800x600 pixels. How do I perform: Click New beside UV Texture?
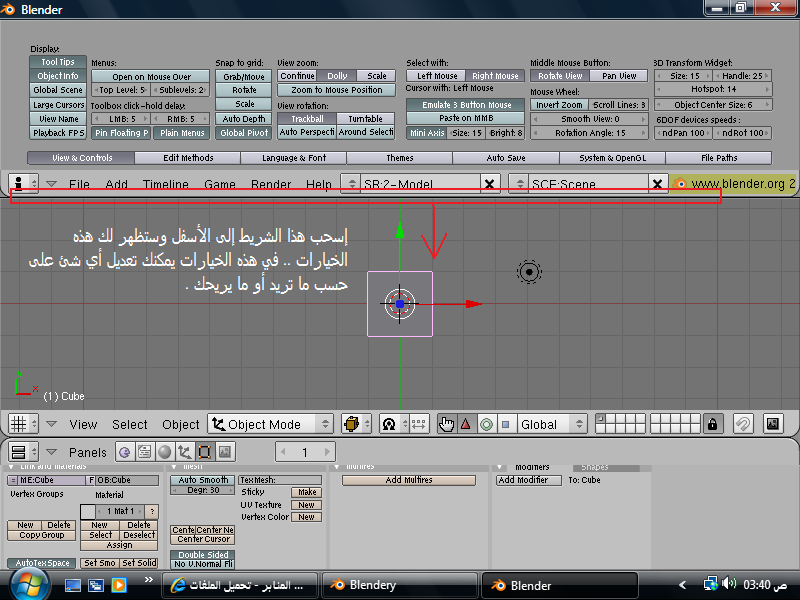click(x=307, y=505)
